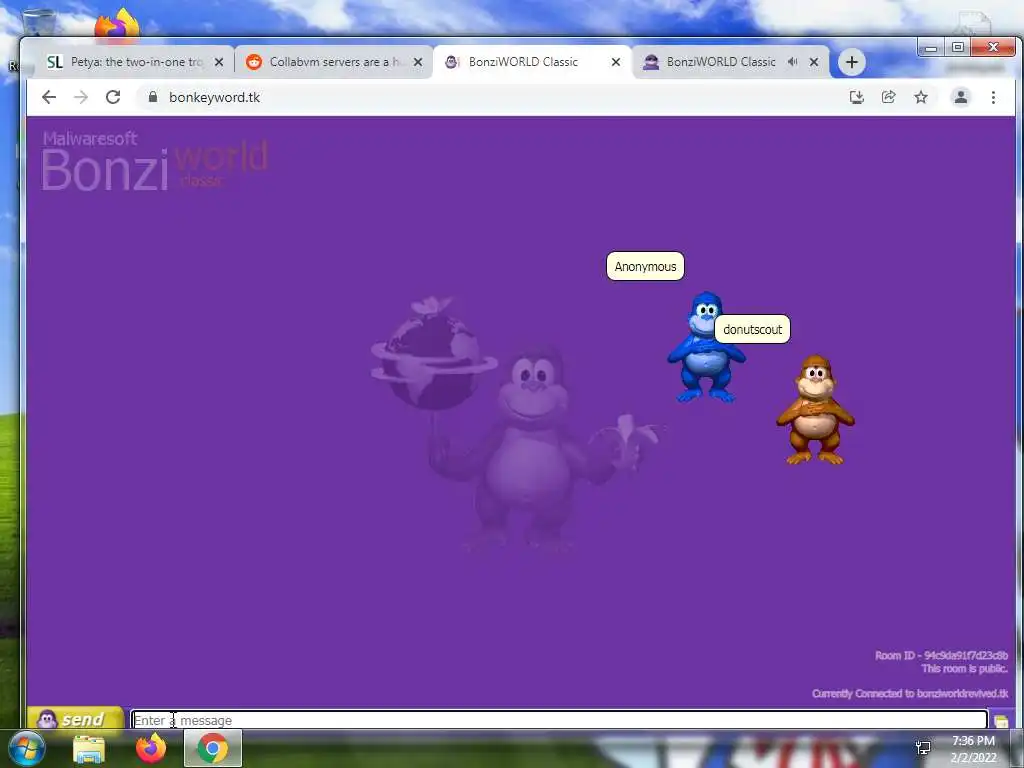The width and height of the screenshot is (1024, 768).
Task: Click the Anonymous name label
Action: click(x=645, y=266)
